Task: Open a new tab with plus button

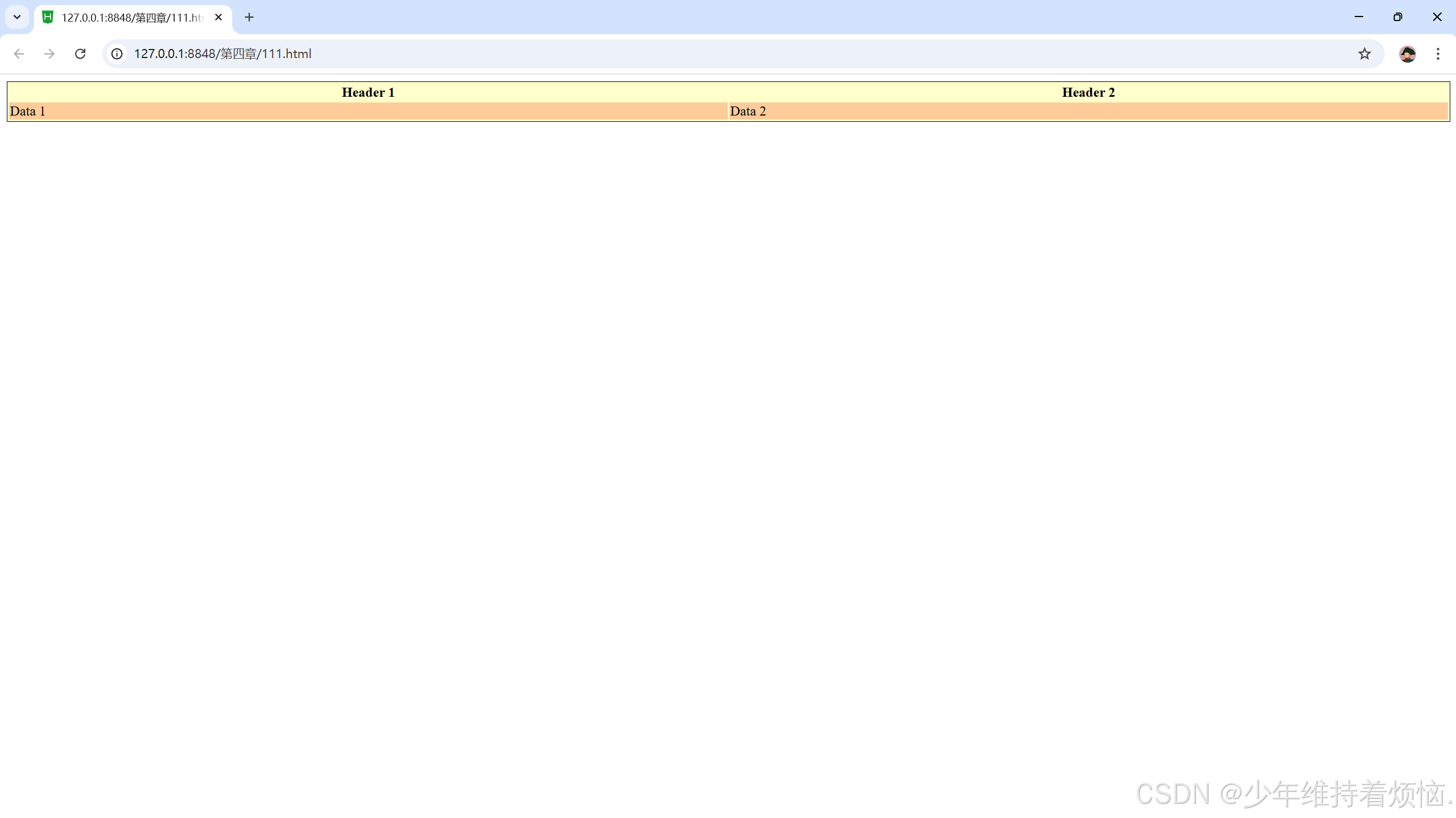Action: pyautogui.click(x=249, y=17)
